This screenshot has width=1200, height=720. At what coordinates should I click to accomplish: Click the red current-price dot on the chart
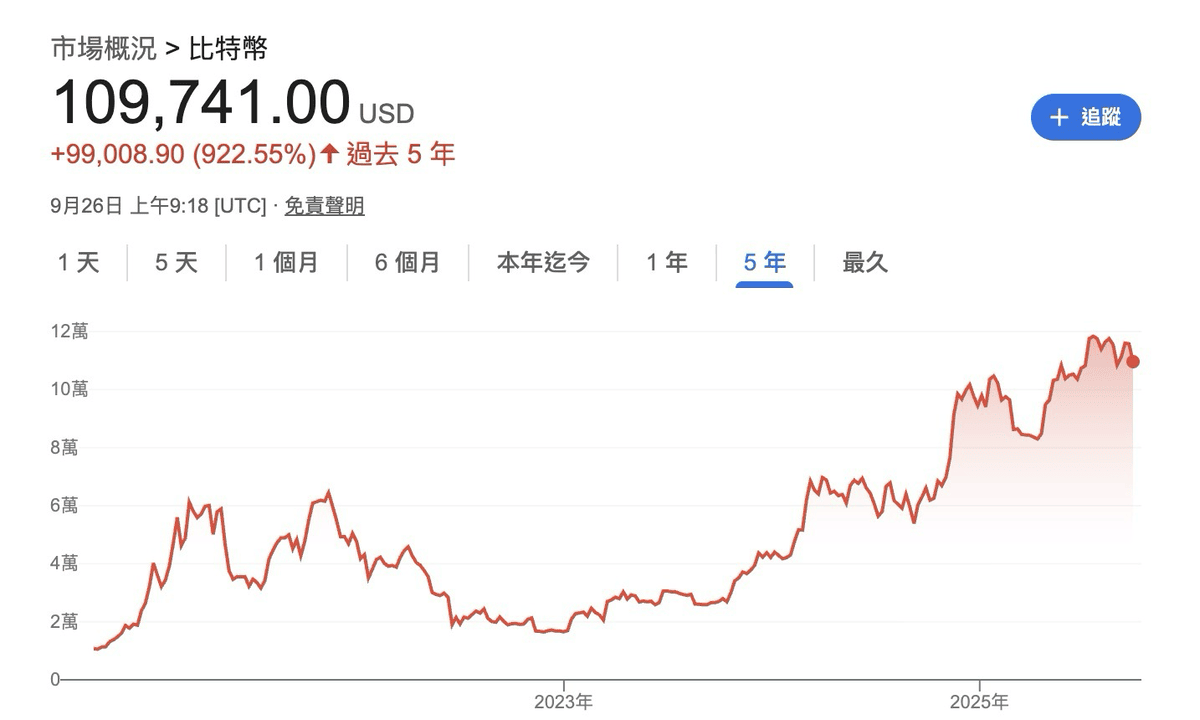1131,363
